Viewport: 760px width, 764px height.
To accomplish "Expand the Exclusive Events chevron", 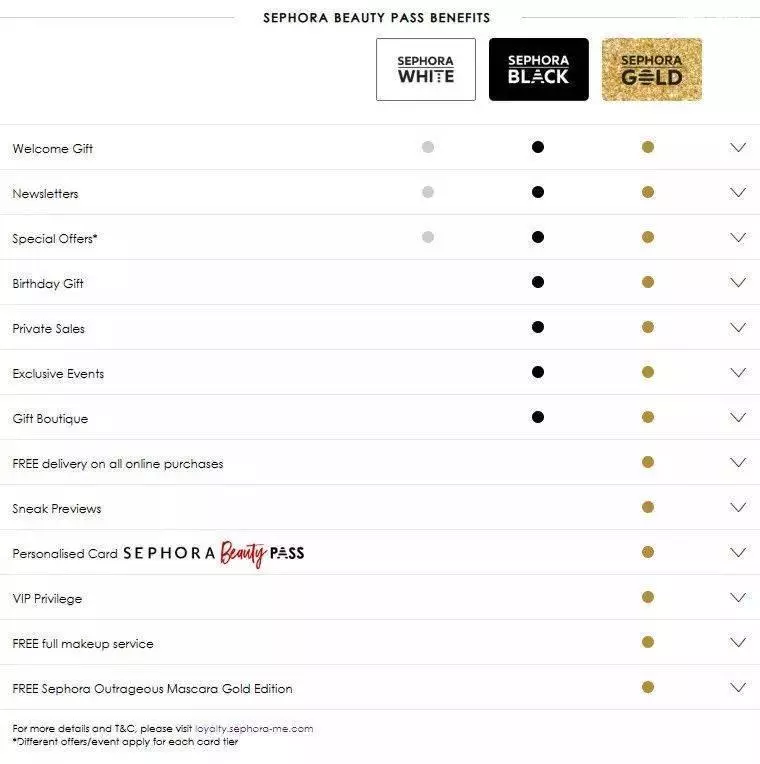I will coord(738,372).
